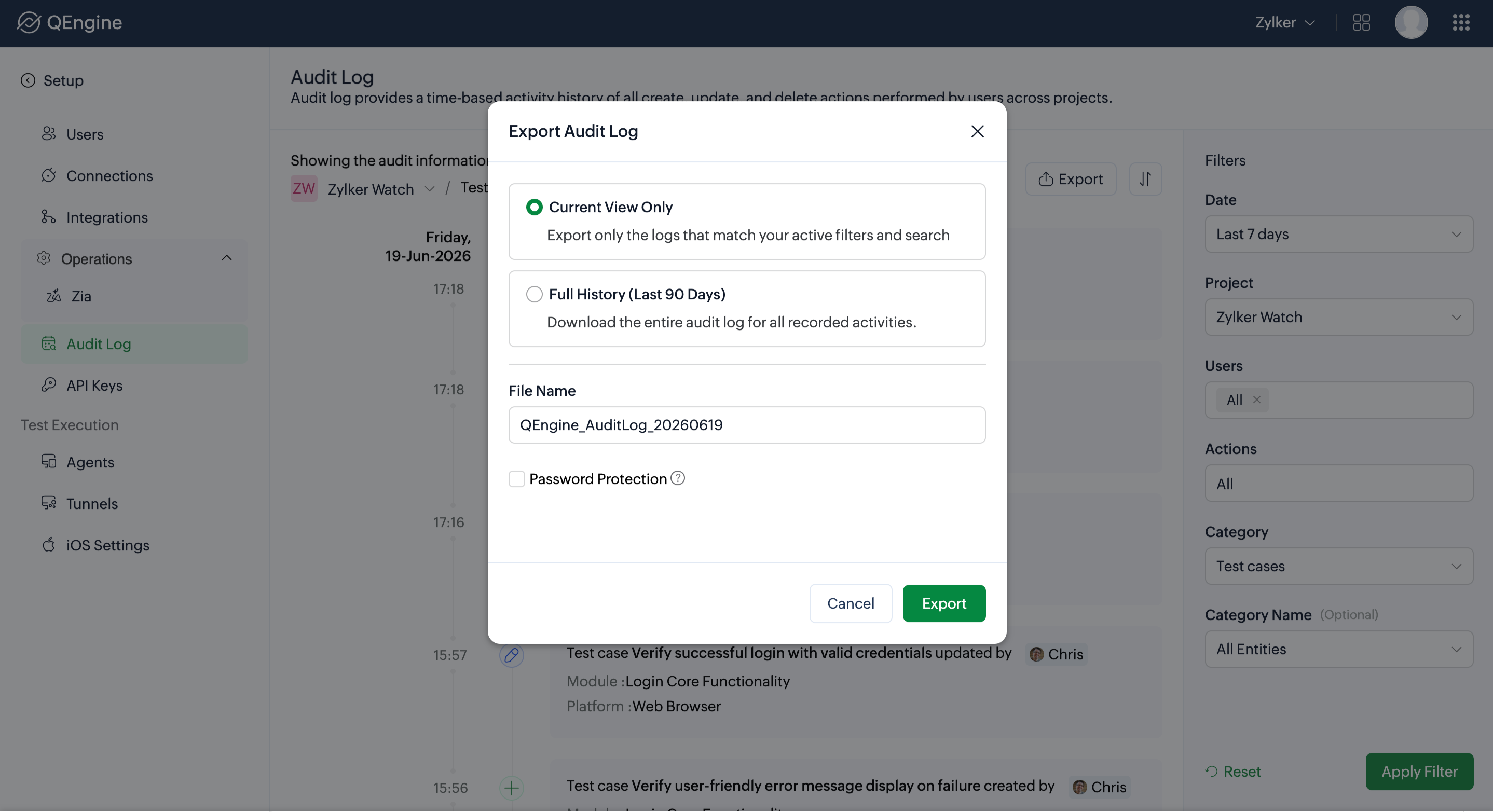Remove the All tag in Users filter
This screenshot has height=812, width=1493.
(x=1256, y=400)
